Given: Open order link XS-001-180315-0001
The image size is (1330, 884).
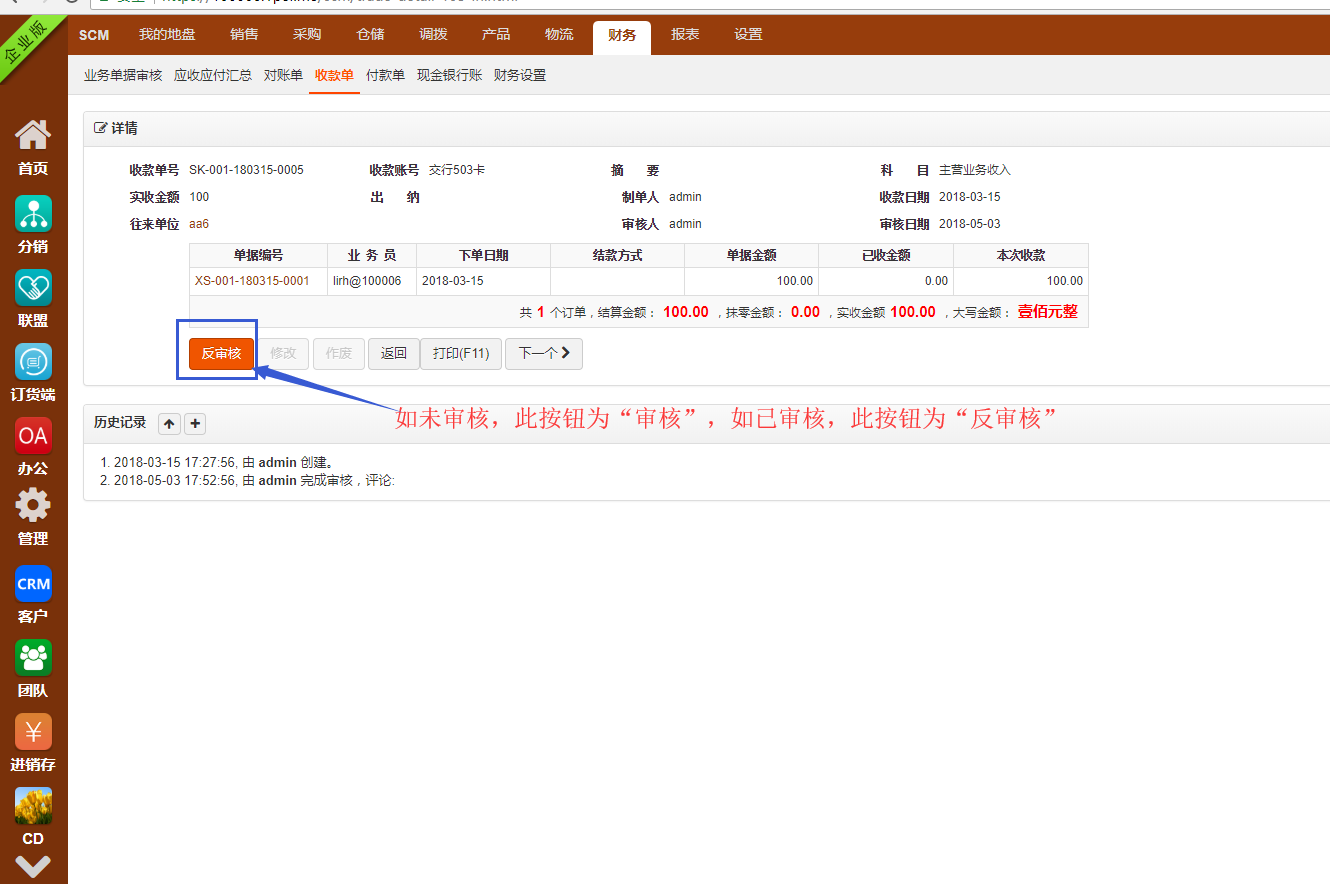Looking at the screenshot, I should click(252, 281).
